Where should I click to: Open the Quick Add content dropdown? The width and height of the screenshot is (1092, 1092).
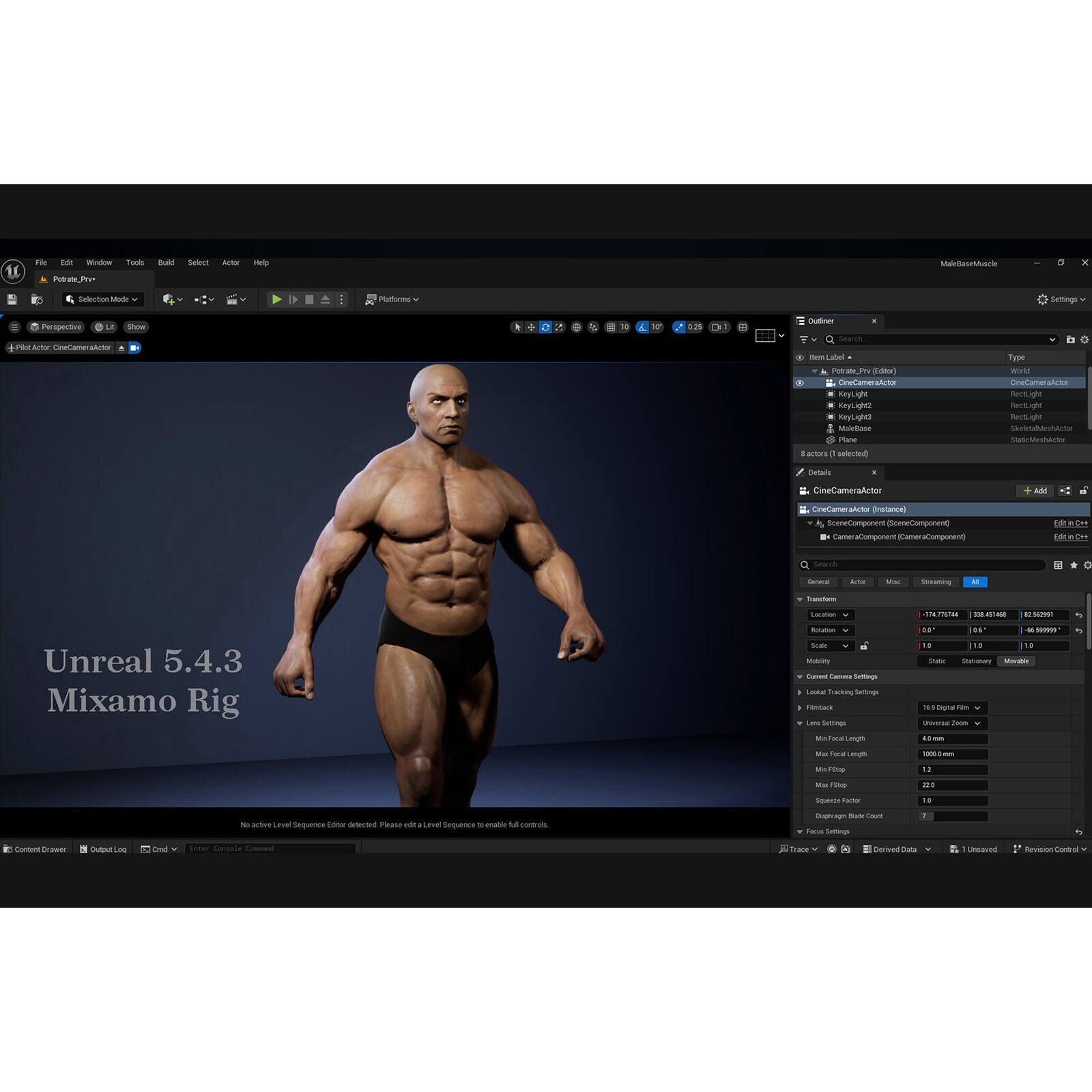(173, 300)
